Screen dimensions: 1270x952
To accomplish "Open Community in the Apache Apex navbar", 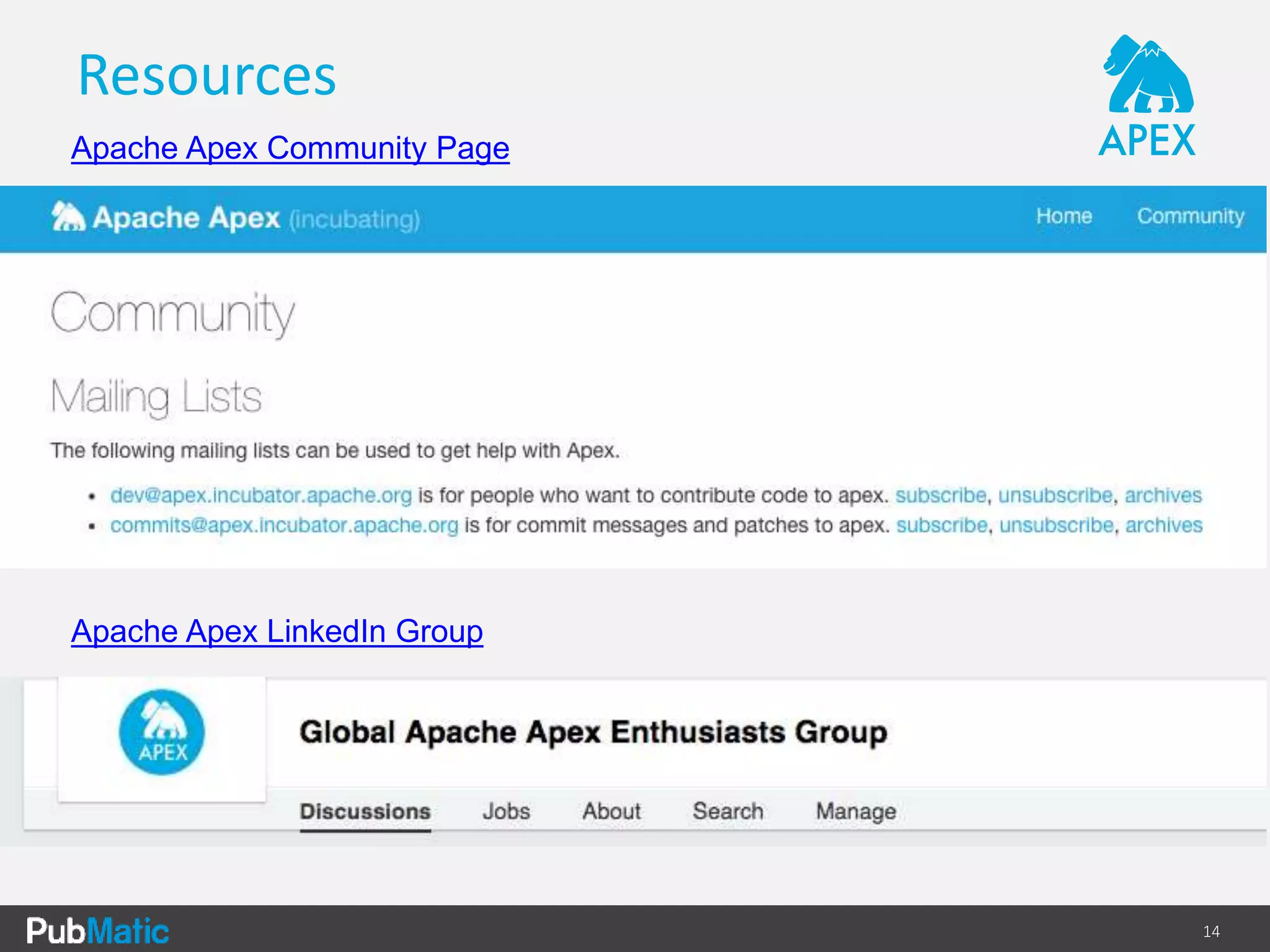I will 1191,216.
